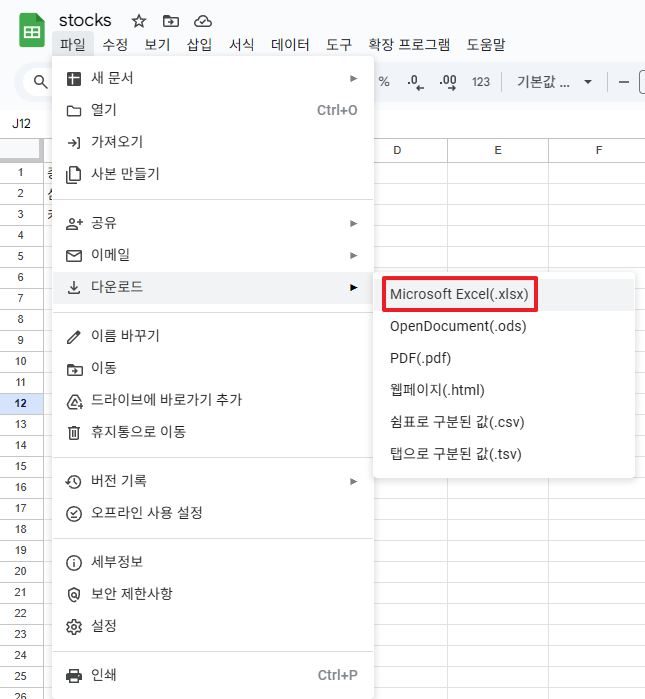Image resolution: width=645 pixels, height=699 pixels.
Task: Download as OpenDocument (.ods)
Action: click(x=504, y=326)
